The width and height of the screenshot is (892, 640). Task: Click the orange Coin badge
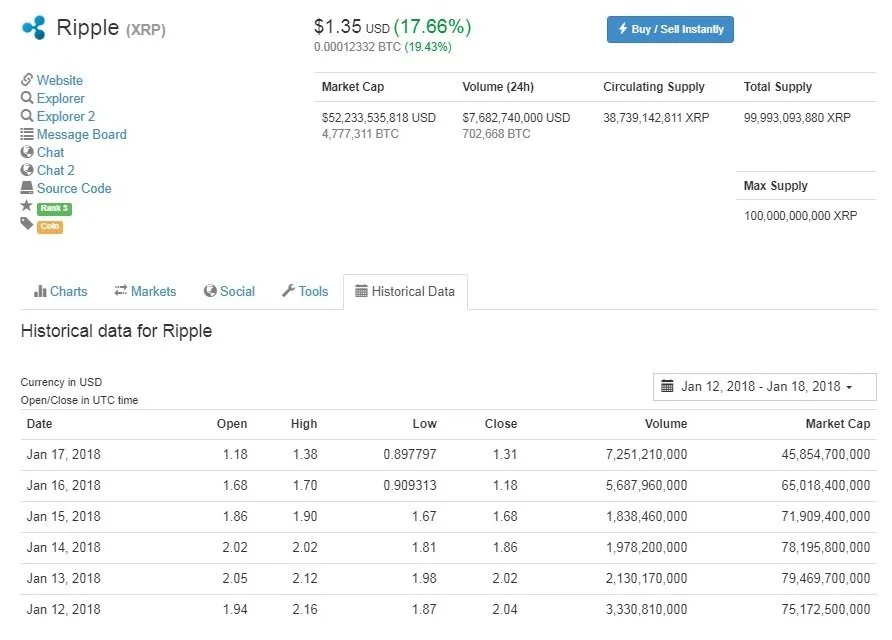tap(49, 226)
